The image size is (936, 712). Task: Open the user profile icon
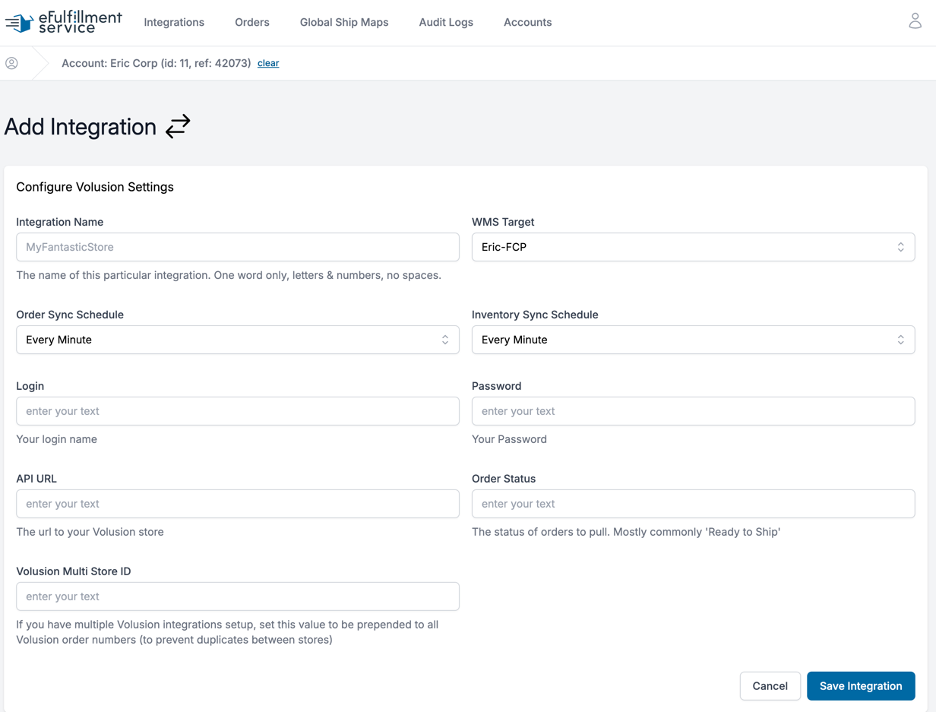tap(915, 21)
